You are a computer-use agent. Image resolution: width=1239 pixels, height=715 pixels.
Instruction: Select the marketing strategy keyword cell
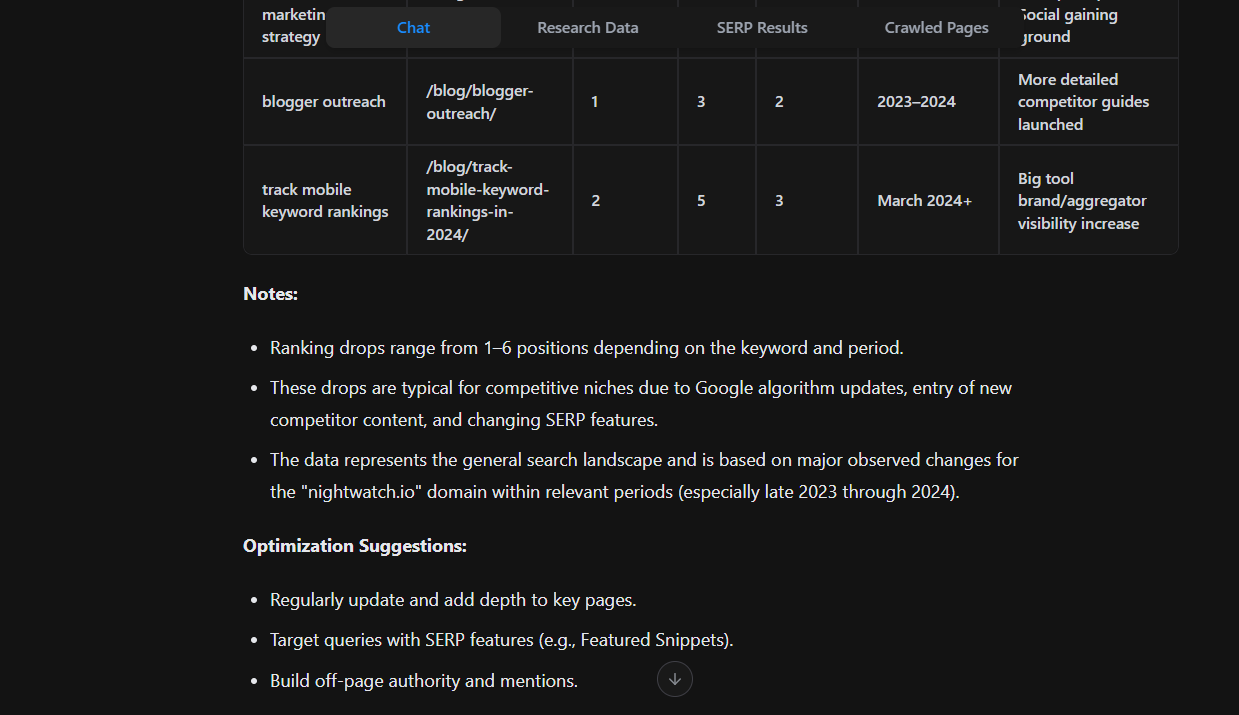tap(293, 25)
